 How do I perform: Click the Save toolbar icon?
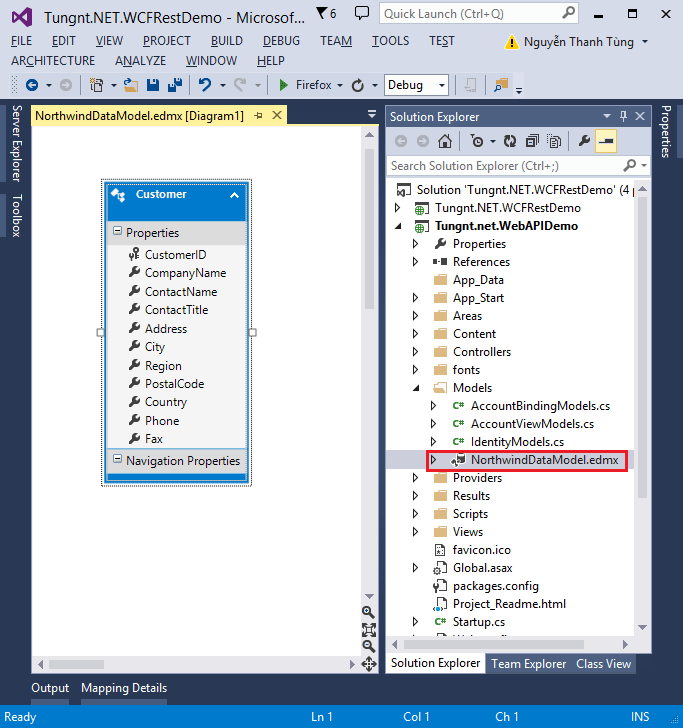153,85
